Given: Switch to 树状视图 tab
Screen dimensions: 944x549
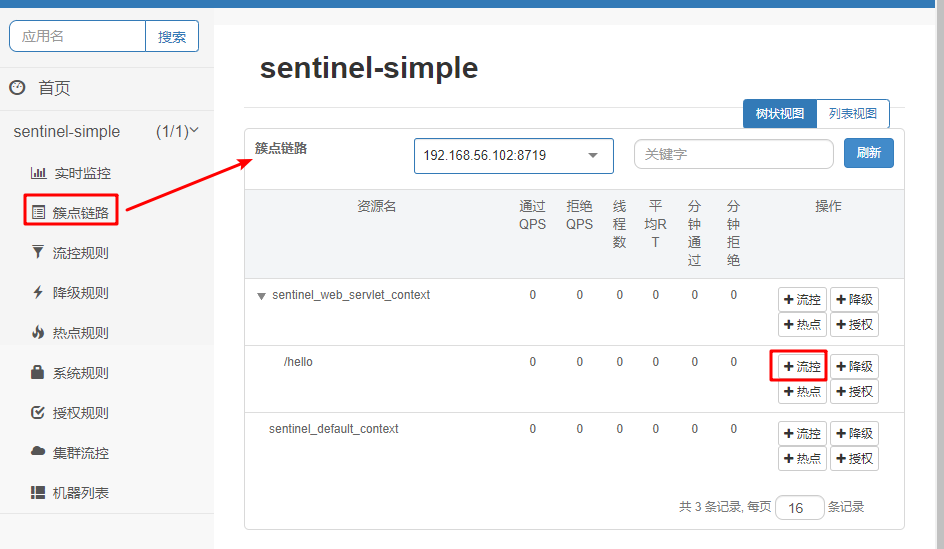Looking at the screenshot, I should point(780,113).
